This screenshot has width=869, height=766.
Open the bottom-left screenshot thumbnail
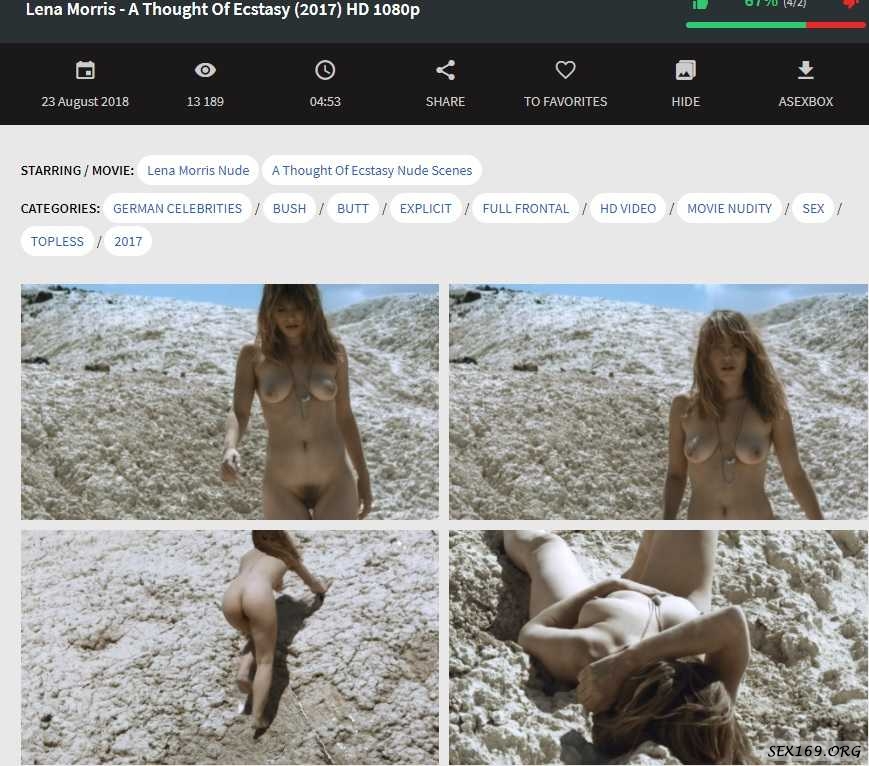click(x=229, y=647)
